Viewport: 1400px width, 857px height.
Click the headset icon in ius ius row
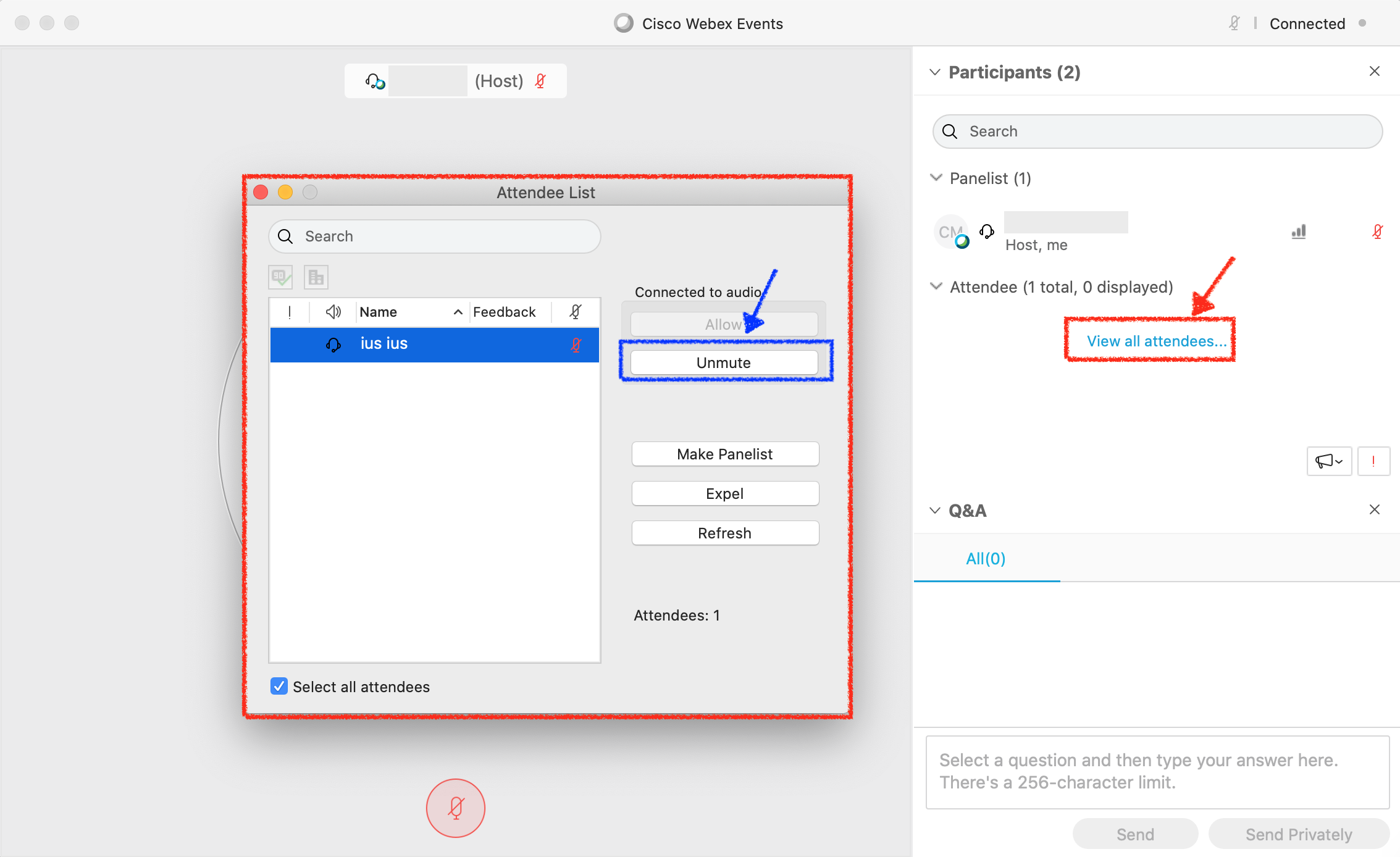[x=333, y=345]
